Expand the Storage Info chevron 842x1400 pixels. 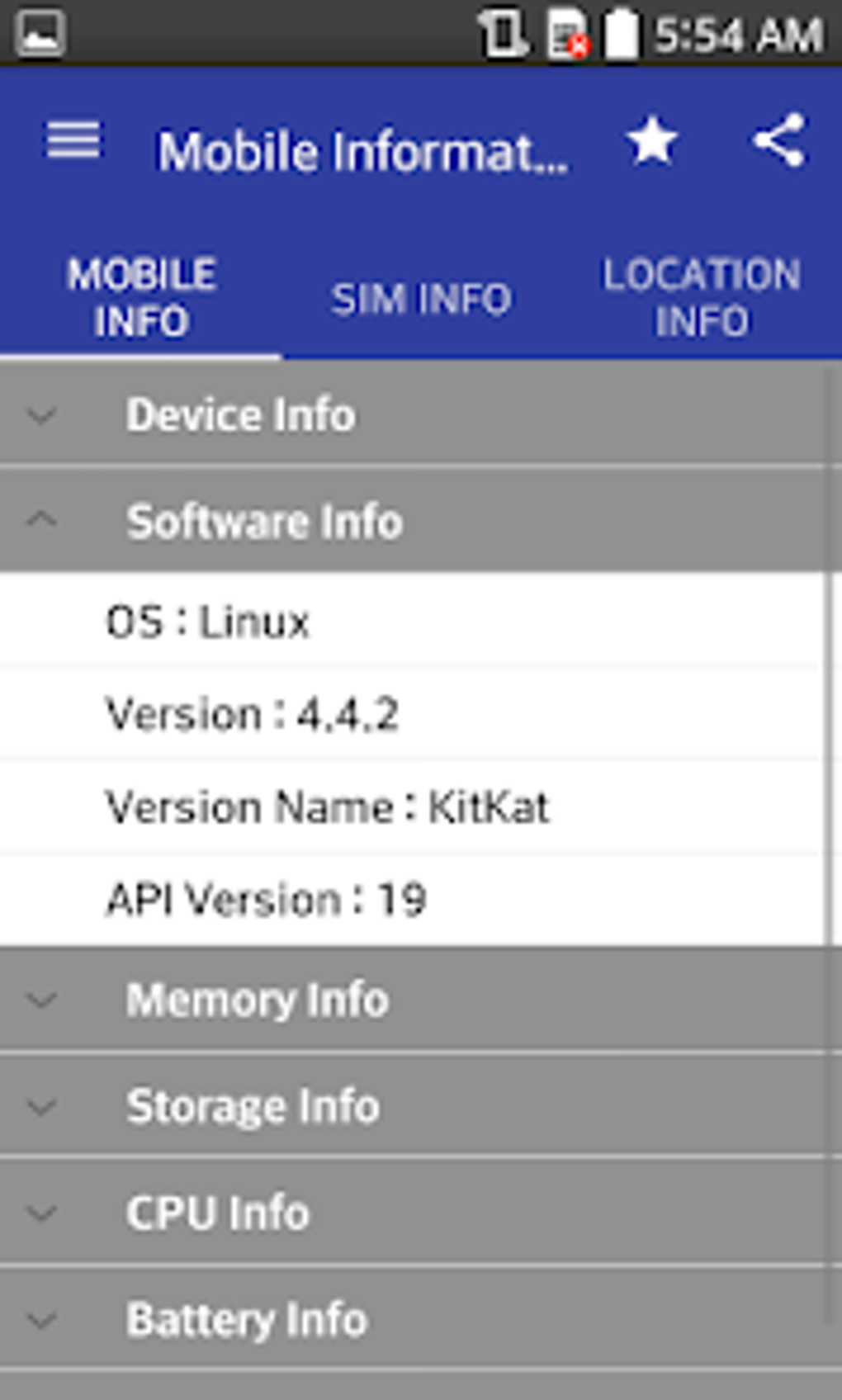coord(41,1106)
